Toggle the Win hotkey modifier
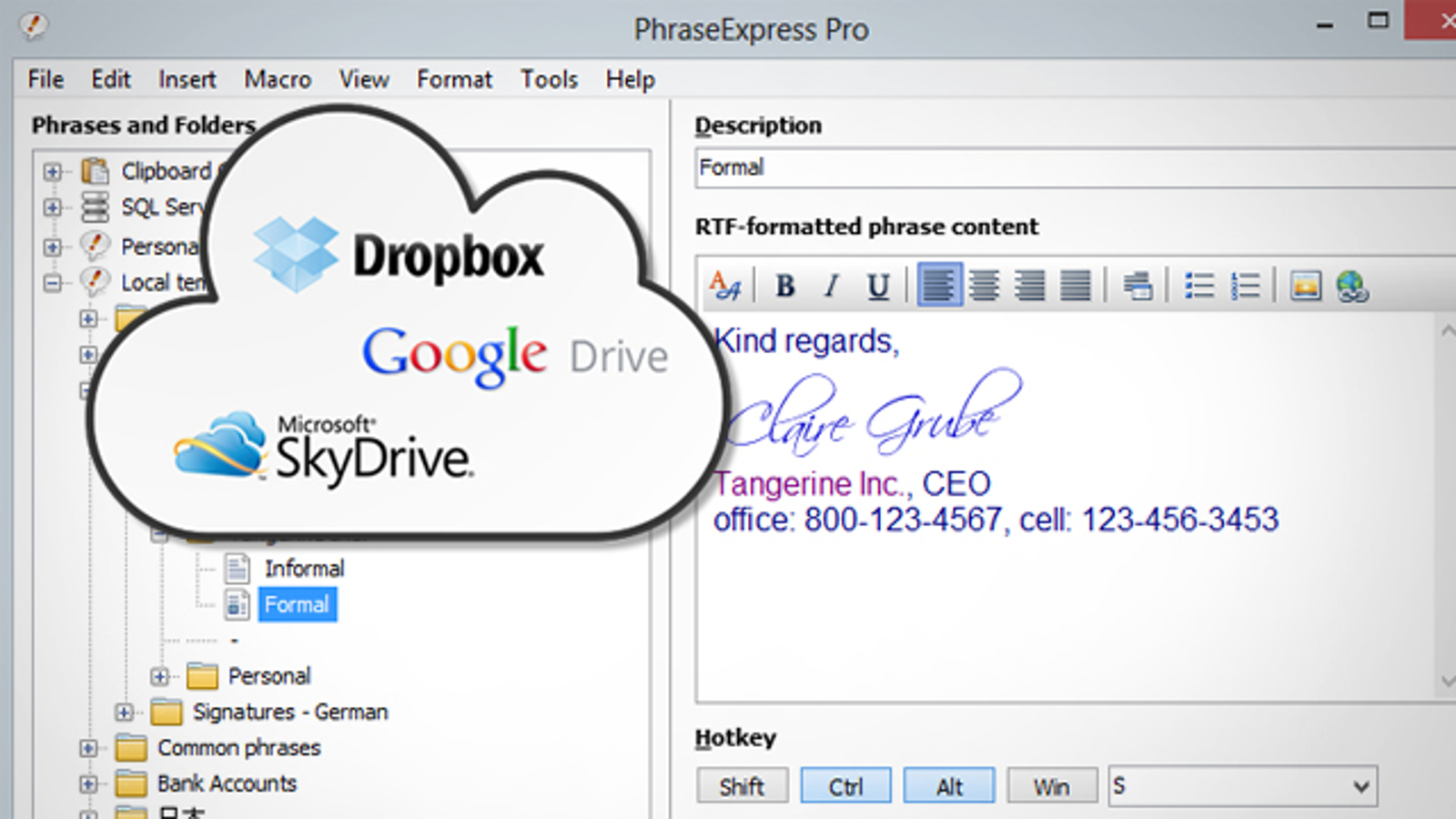The width and height of the screenshot is (1456, 819). click(x=1052, y=786)
